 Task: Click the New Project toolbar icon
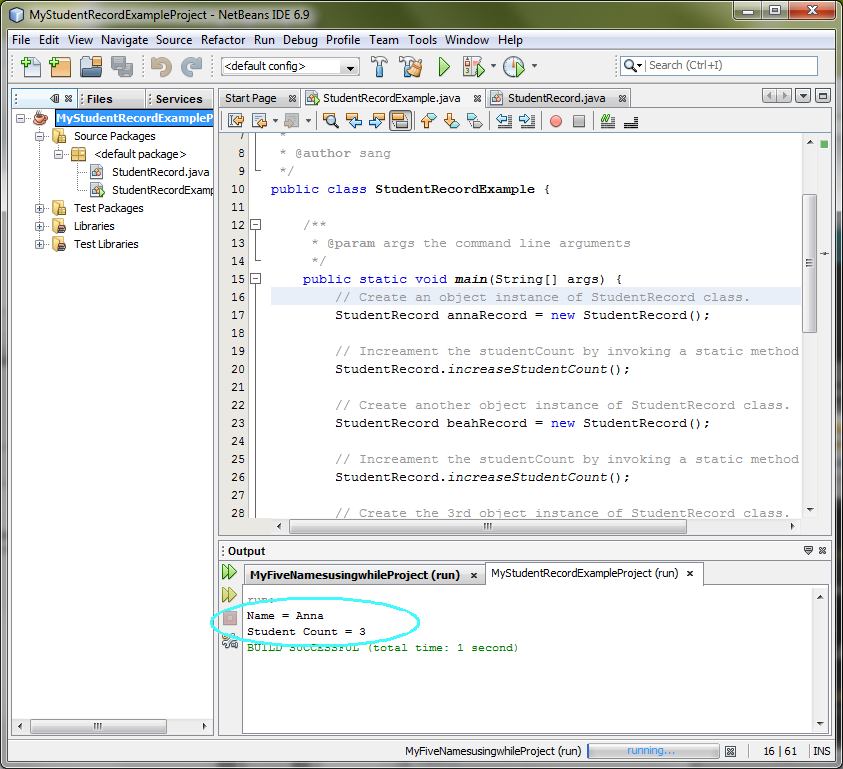pyautogui.click(x=60, y=67)
